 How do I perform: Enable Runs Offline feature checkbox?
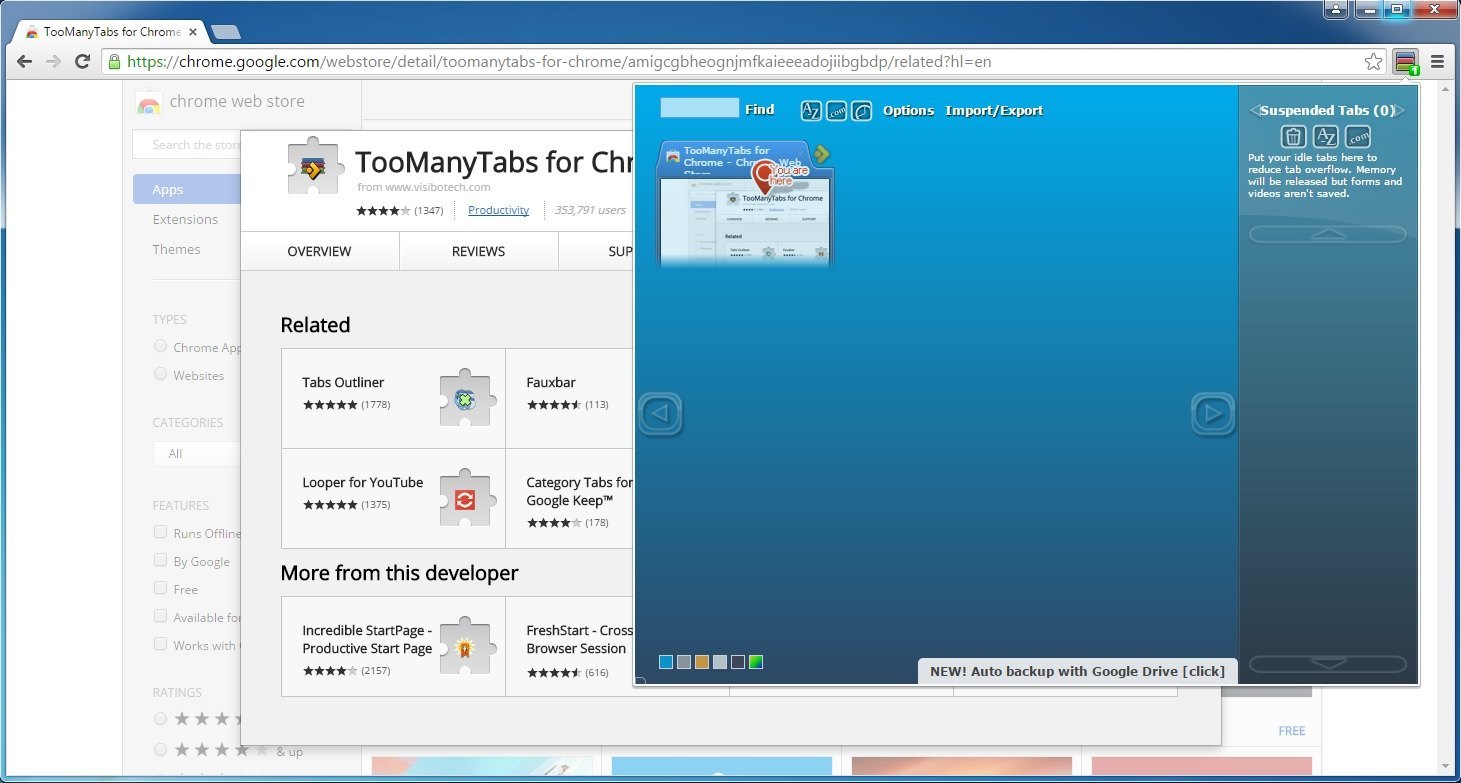point(160,532)
